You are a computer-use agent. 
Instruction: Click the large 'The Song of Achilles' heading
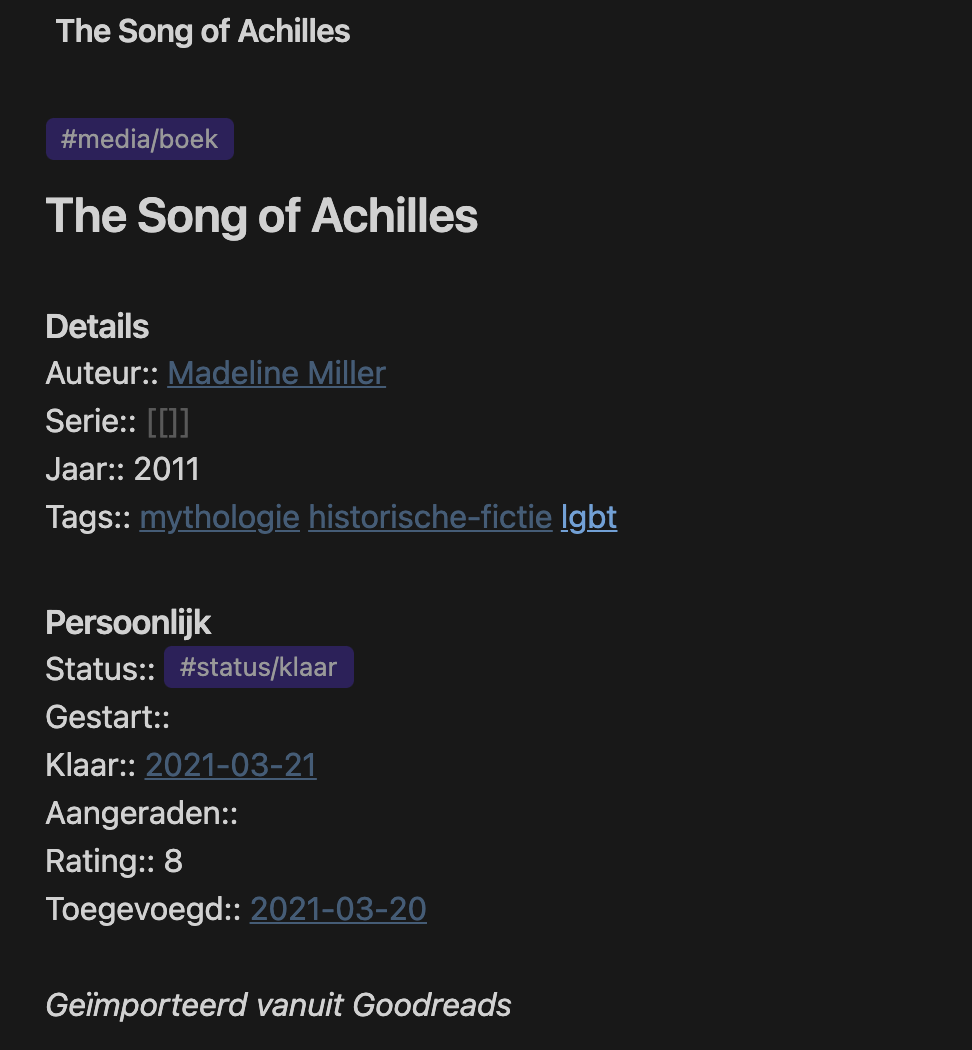point(262,215)
